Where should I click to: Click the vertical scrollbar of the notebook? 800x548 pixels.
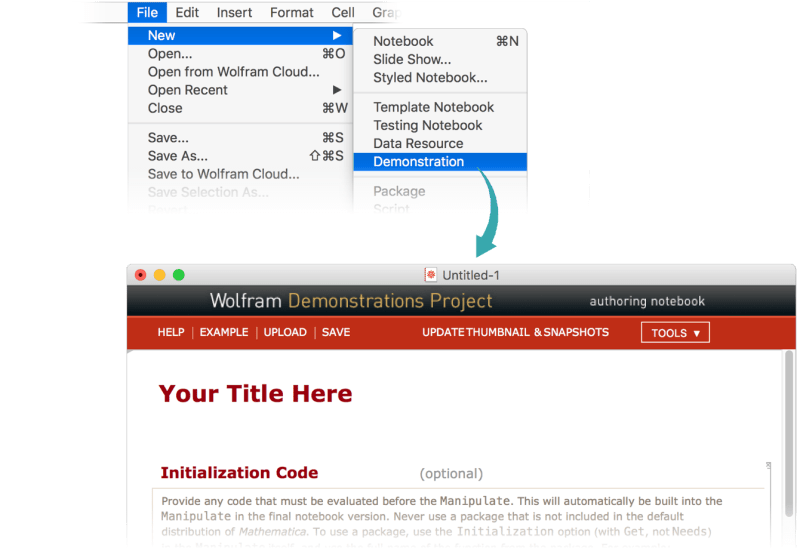point(789,434)
